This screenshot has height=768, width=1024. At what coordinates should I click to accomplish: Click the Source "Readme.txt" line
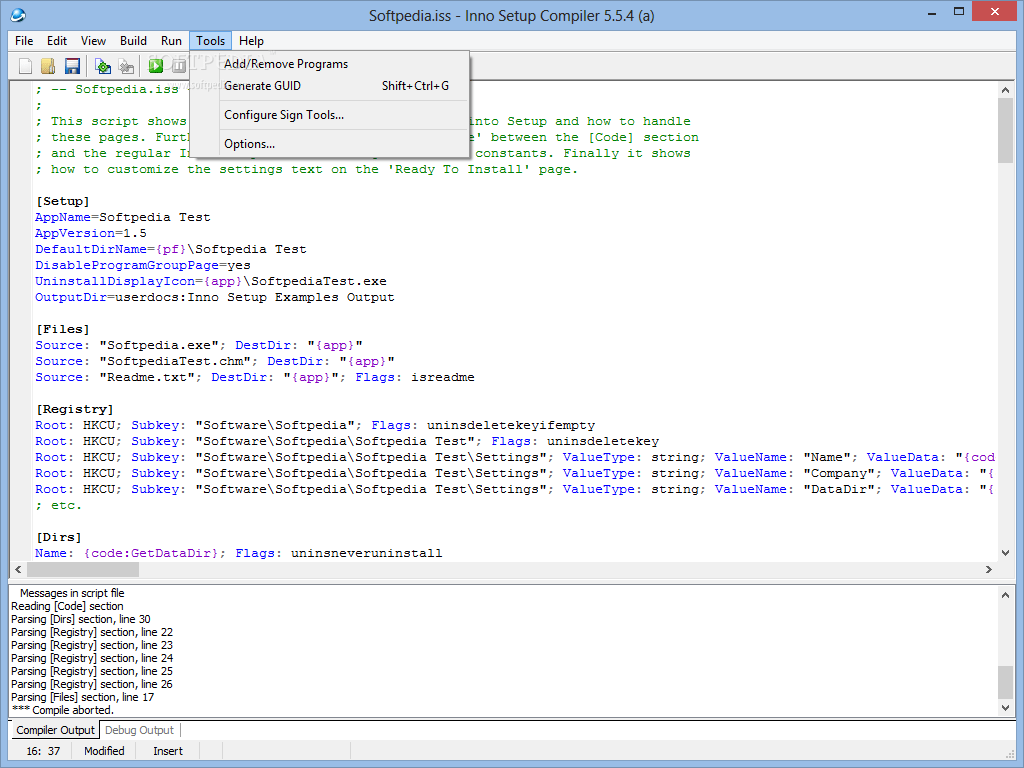[x=255, y=377]
